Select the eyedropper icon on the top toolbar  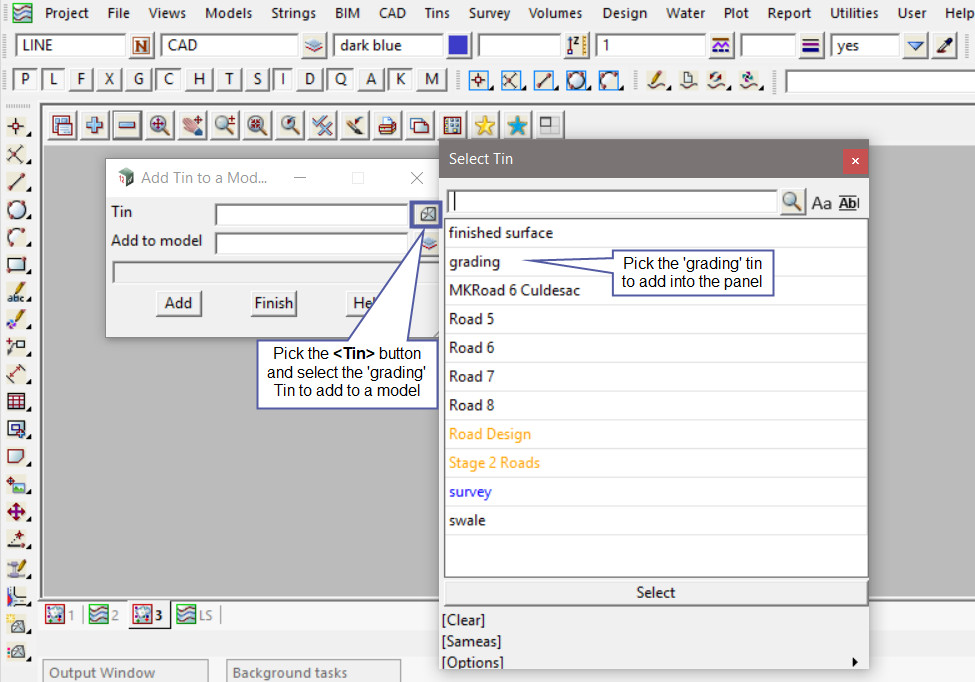click(x=944, y=46)
